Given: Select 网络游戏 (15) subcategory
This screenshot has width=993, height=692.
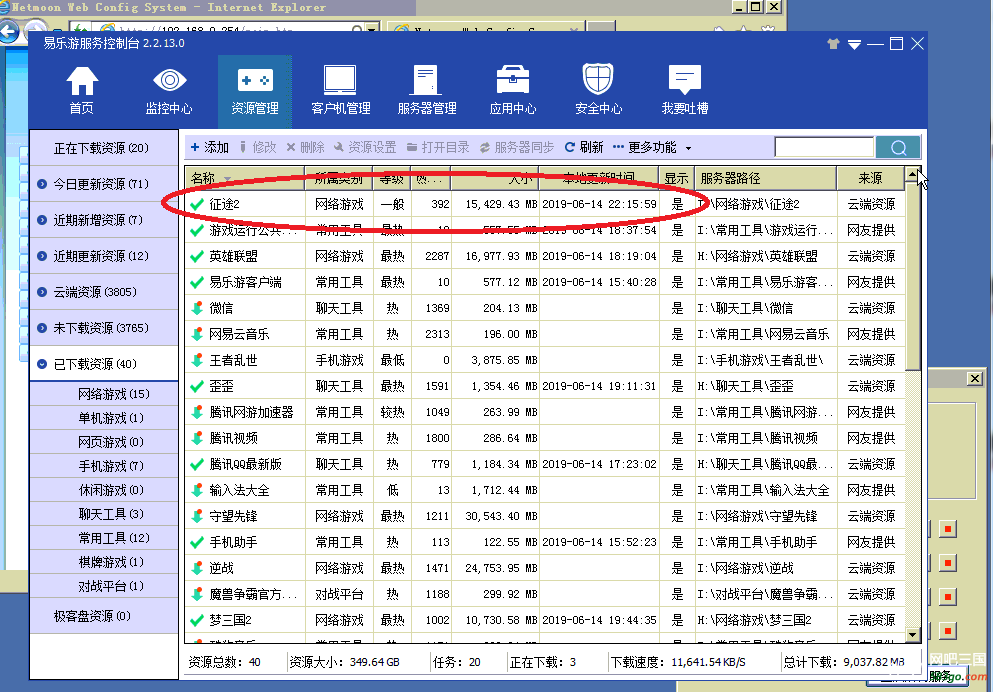Looking at the screenshot, I should pyautogui.click(x=104, y=394).
